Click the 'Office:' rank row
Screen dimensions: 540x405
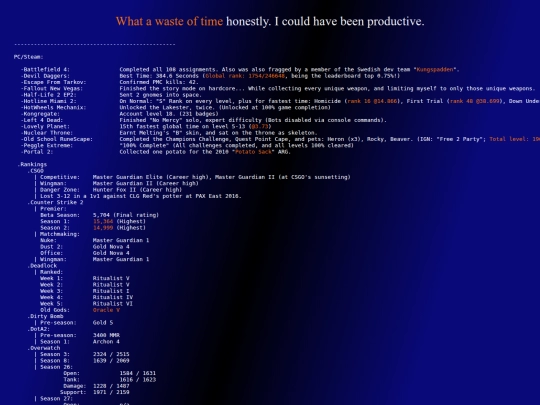coord(85,253)
